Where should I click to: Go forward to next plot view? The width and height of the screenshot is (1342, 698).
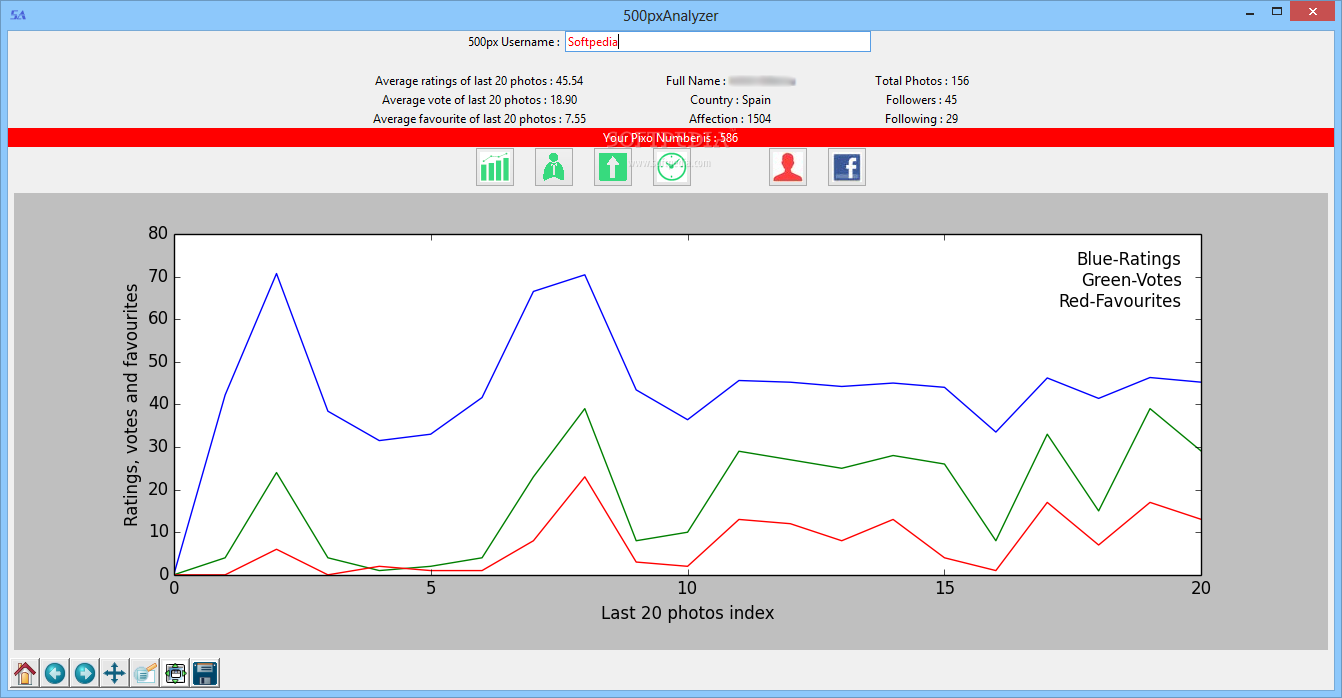click(85, 673)
